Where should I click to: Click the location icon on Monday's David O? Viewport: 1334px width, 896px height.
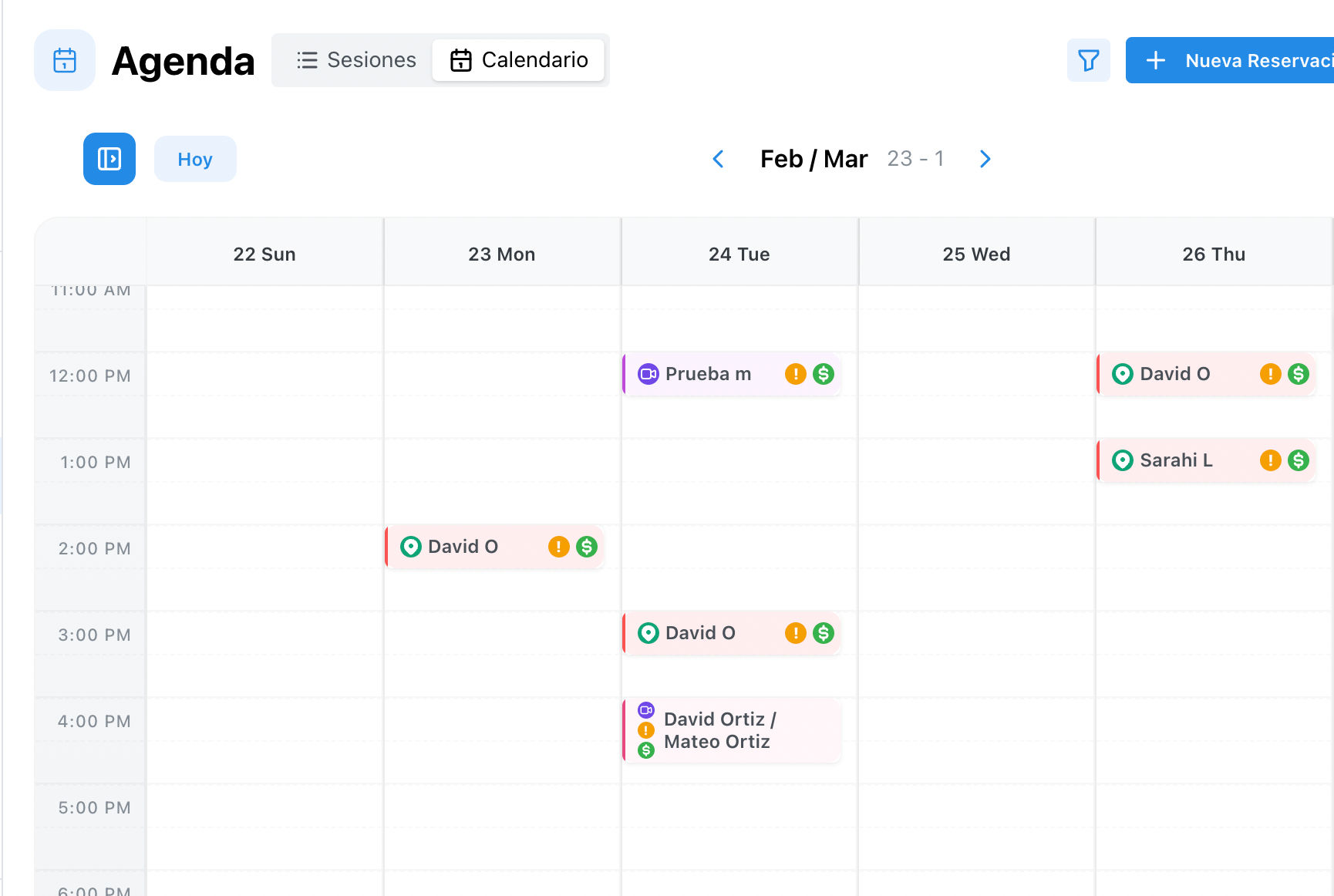[411, 547]
